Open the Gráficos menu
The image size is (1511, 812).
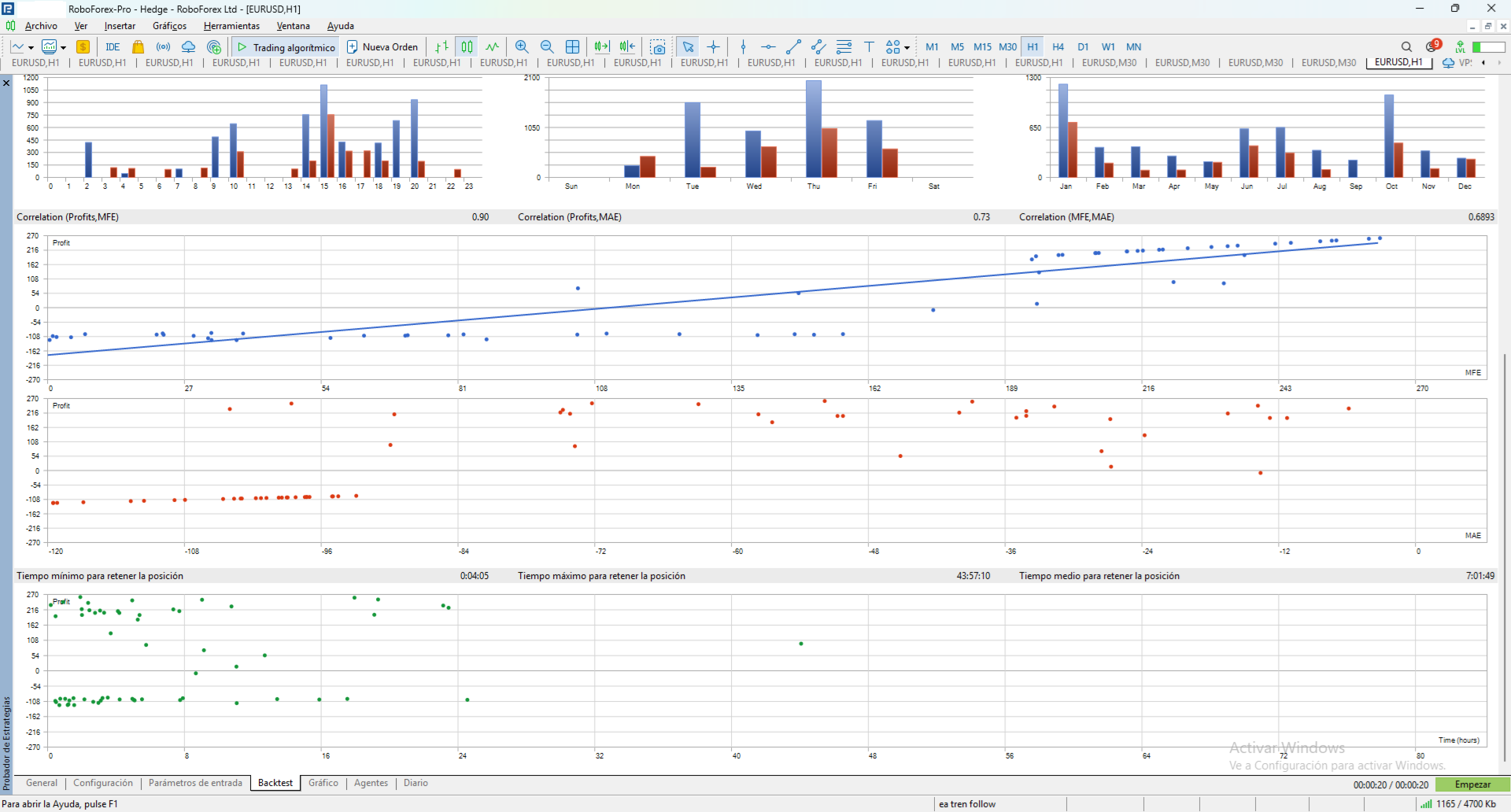[x=169, y=26]
